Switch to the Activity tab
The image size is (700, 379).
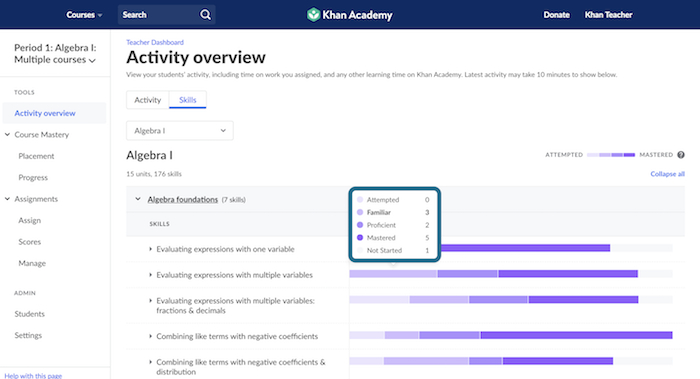point(148,100)
